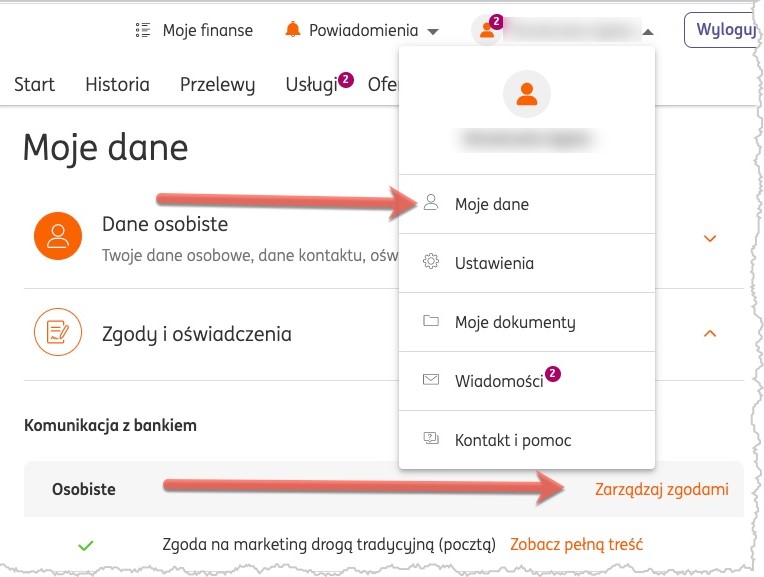
Task: Click the Wiadomości unread count badge
Action: pos(553,374)
